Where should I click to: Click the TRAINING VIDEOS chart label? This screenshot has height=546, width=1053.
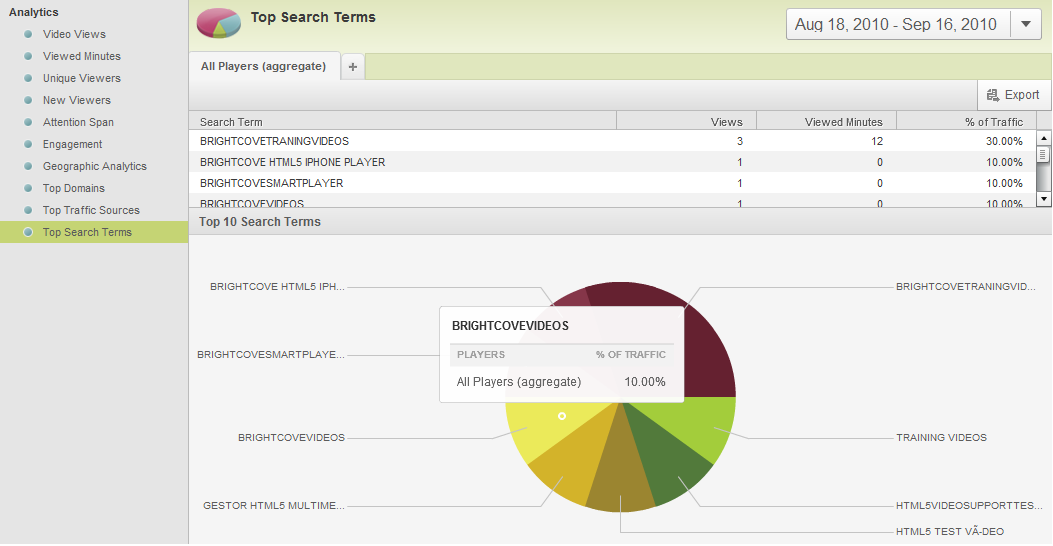click(942, 438)
